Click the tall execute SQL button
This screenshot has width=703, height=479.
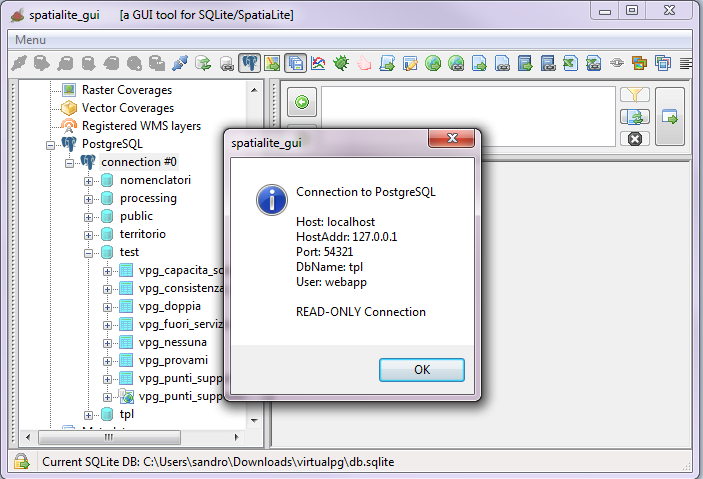pos(670,117)
